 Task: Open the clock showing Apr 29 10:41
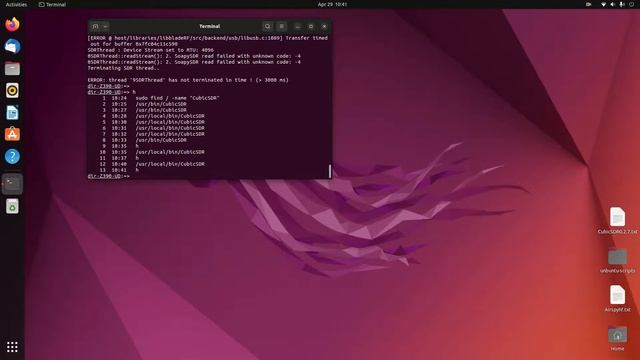click(332, 4)
